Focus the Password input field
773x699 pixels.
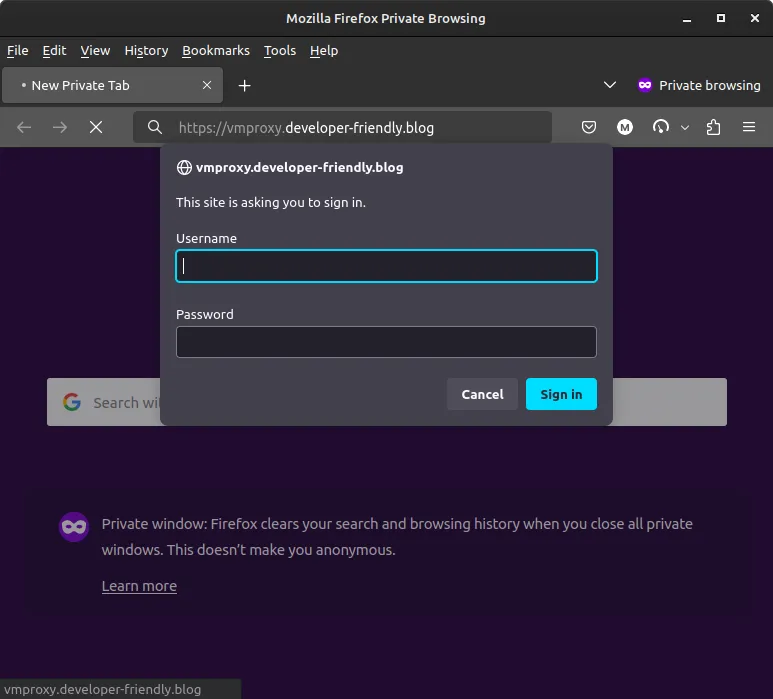pyautogui.click(x=386, y=342)
